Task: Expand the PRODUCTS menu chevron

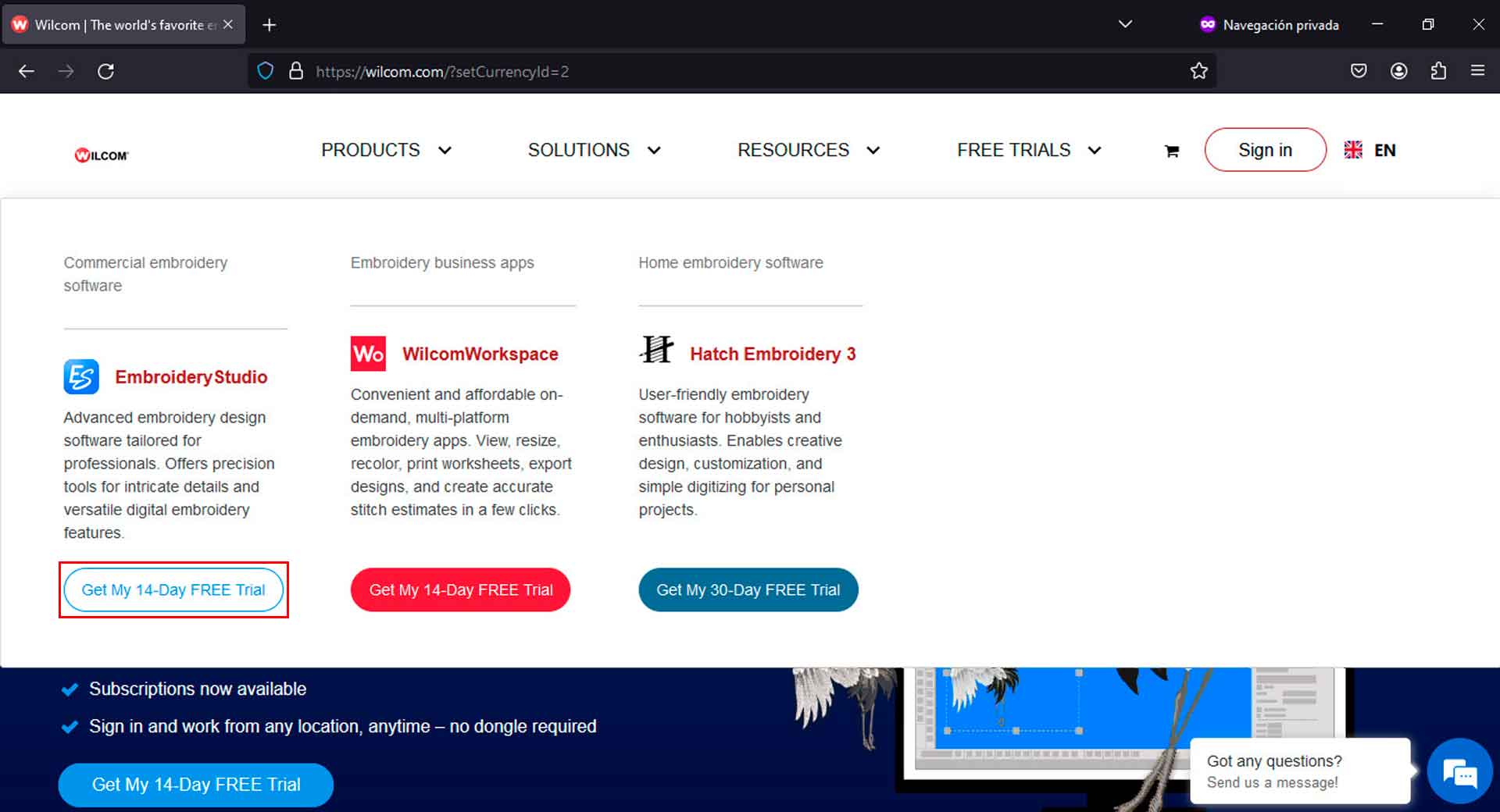Action: point(445,151)
